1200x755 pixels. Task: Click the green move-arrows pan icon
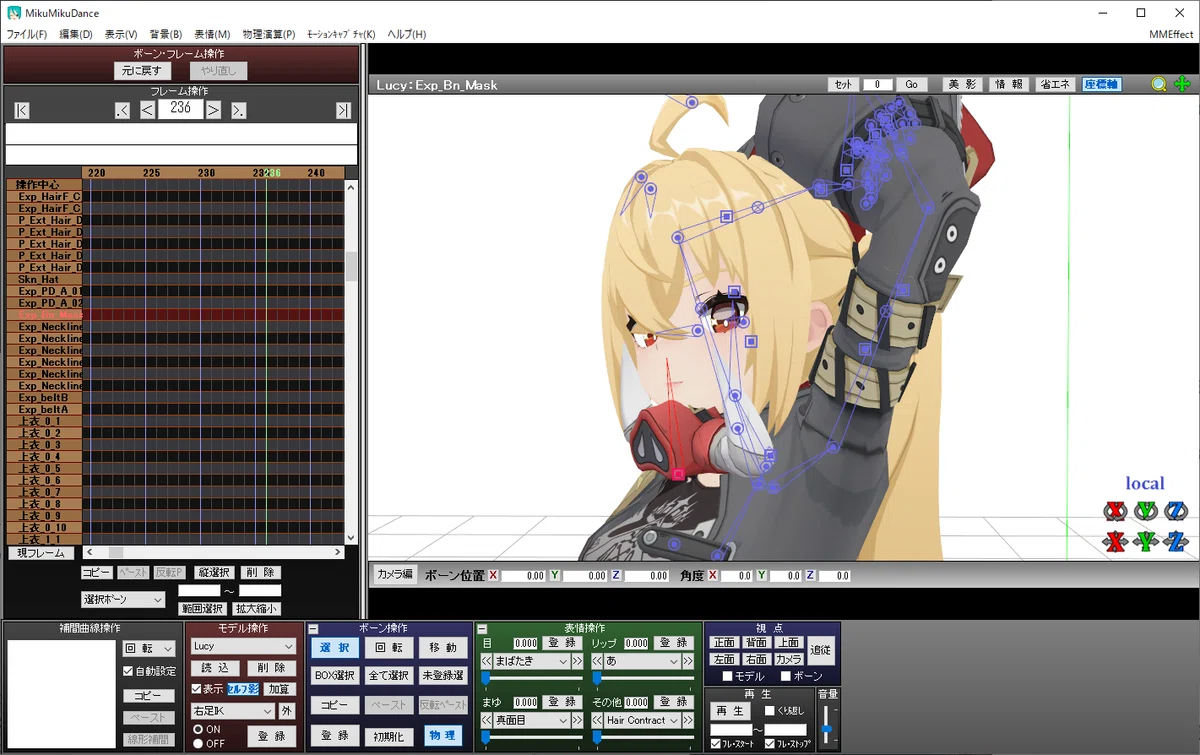[x=1183, y=84]
